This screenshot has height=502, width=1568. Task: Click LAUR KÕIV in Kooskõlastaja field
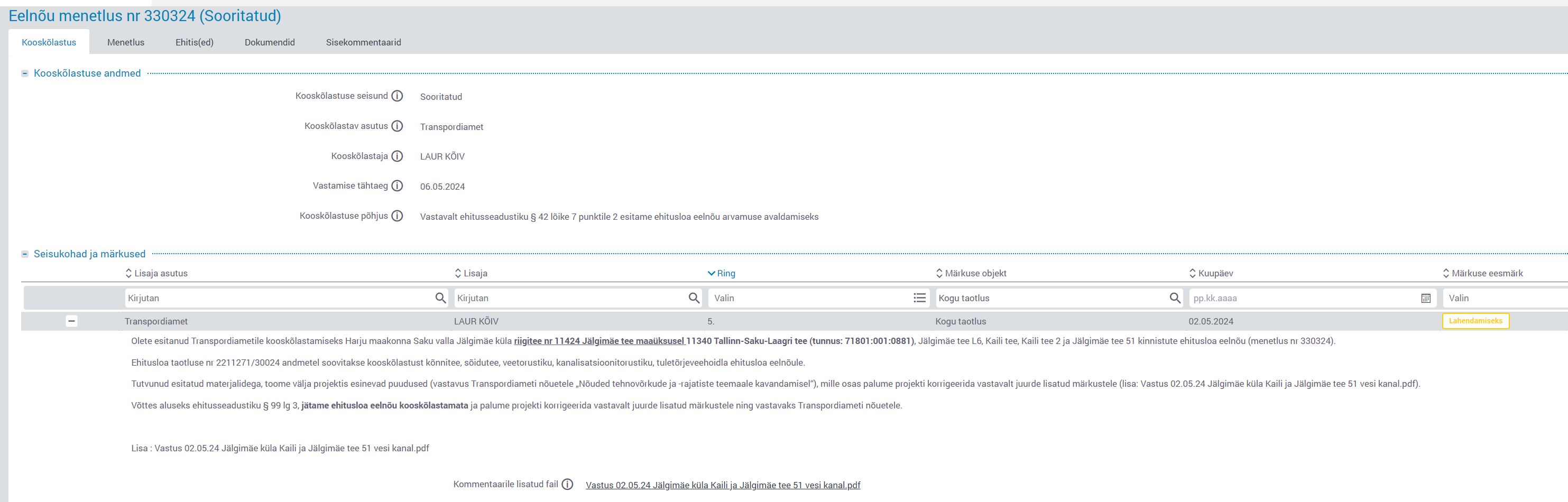coord(442,156)
